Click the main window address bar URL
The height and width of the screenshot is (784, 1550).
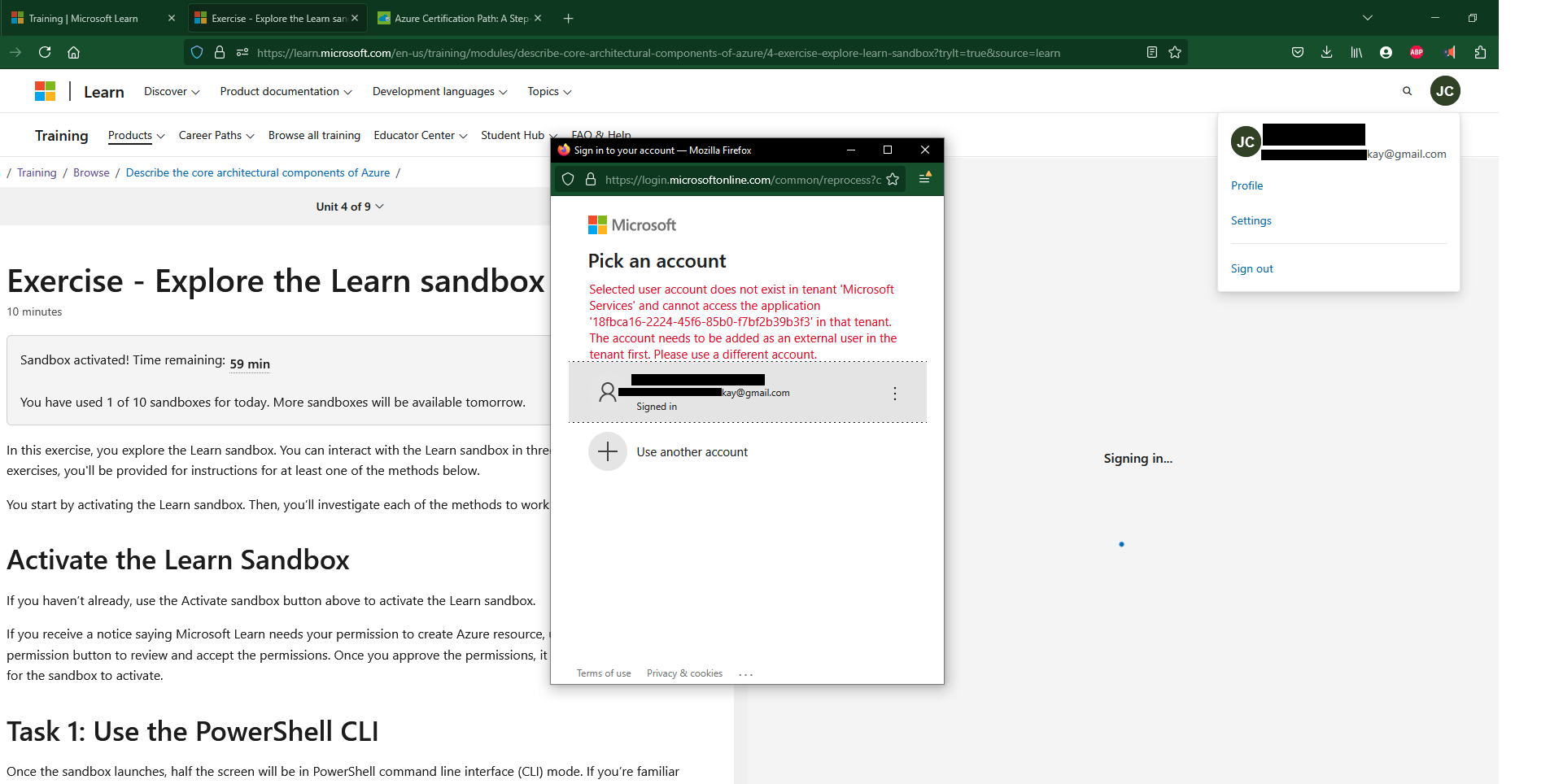point(658,53)
